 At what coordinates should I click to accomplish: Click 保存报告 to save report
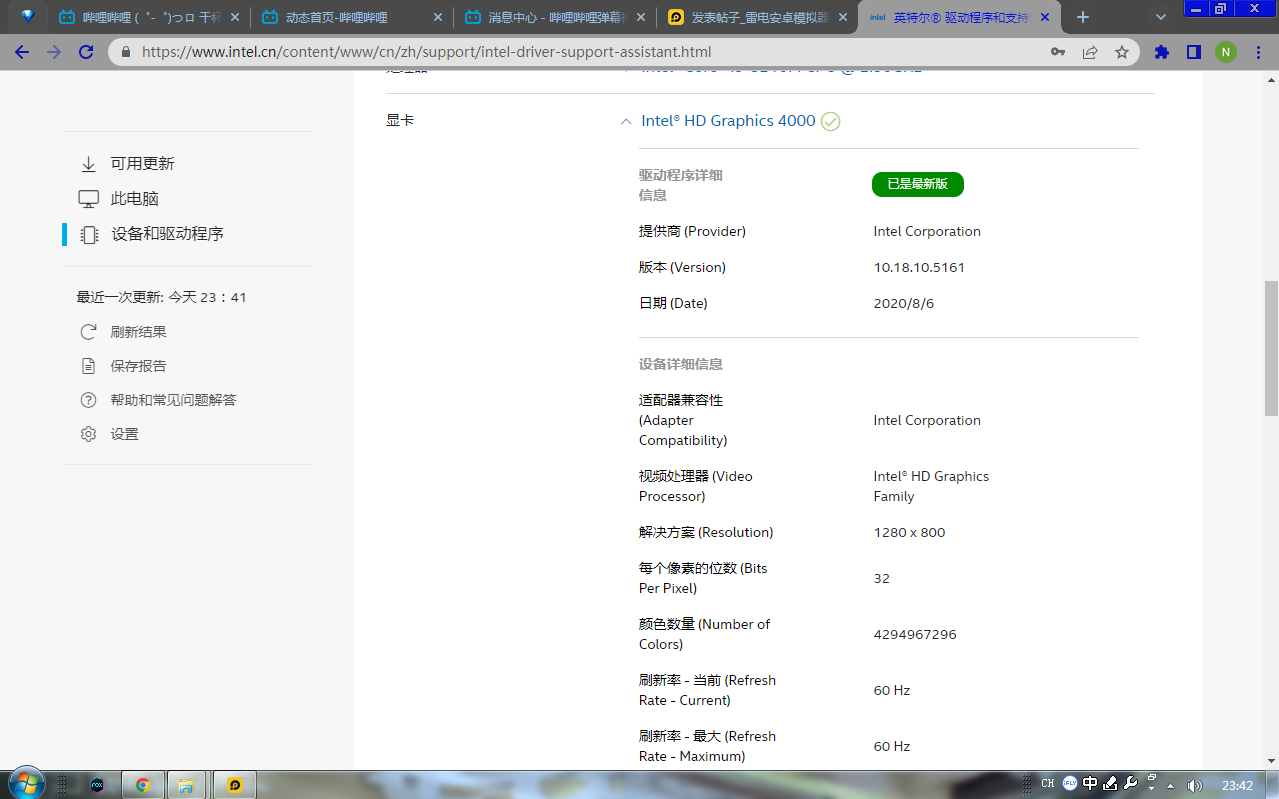pos(138,366)
